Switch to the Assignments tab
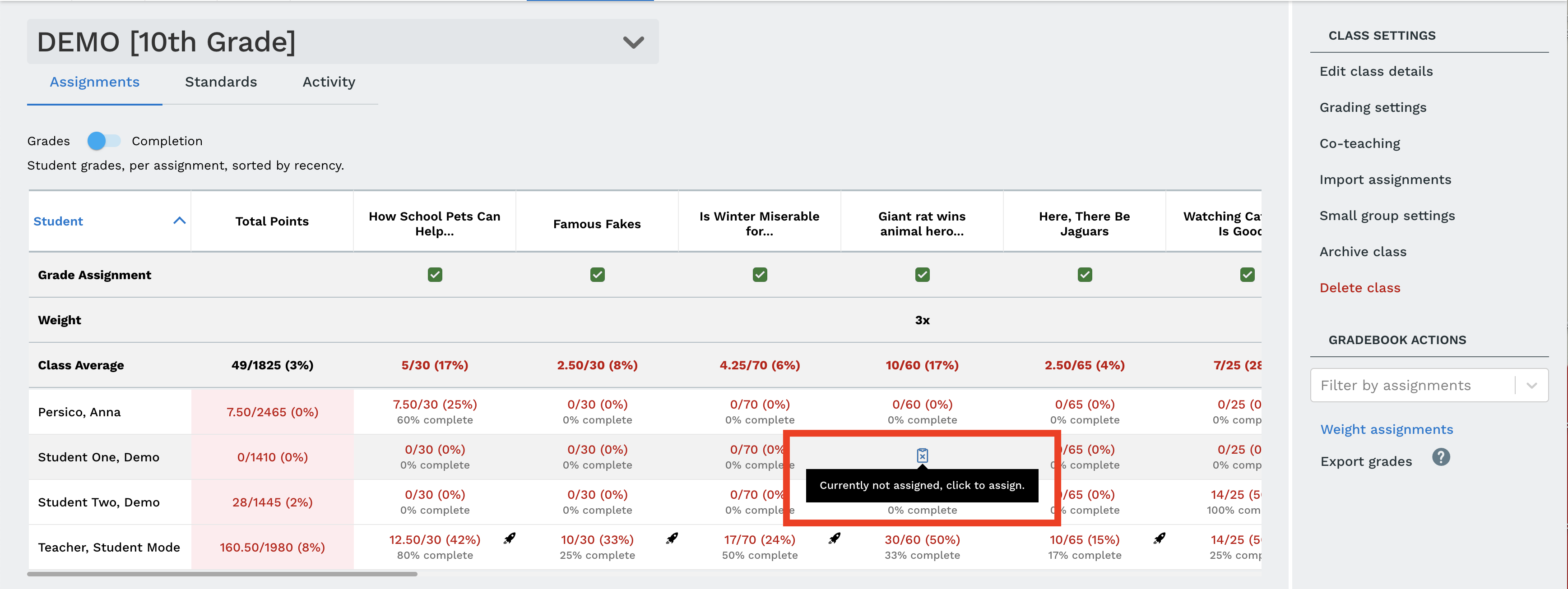Viewport: 1568px width, 589px height. coord(94,82)
